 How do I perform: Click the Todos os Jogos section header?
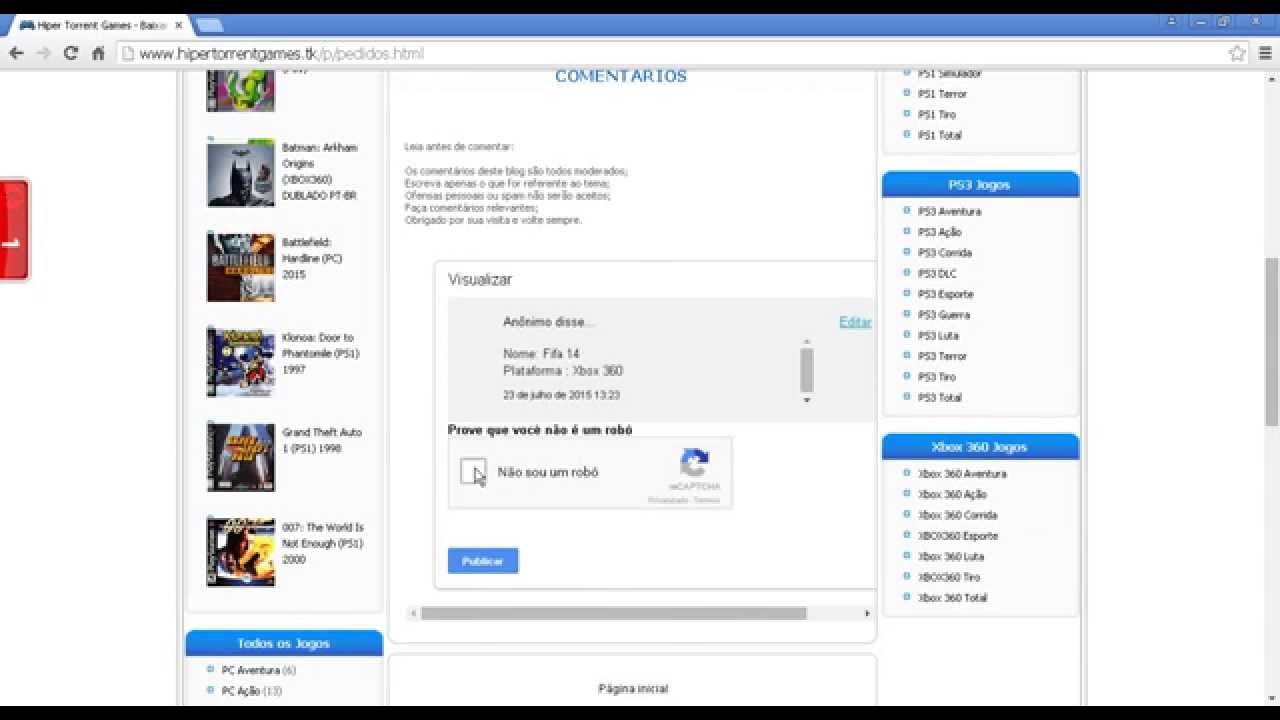tap(284, 643)
